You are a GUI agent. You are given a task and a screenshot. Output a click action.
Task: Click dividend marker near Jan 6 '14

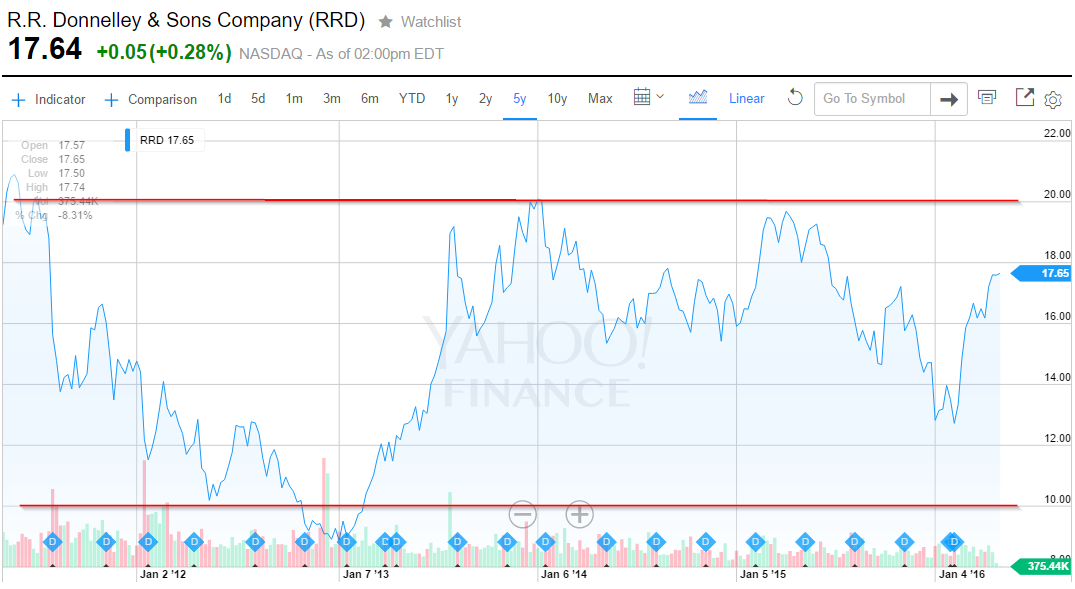546,542
